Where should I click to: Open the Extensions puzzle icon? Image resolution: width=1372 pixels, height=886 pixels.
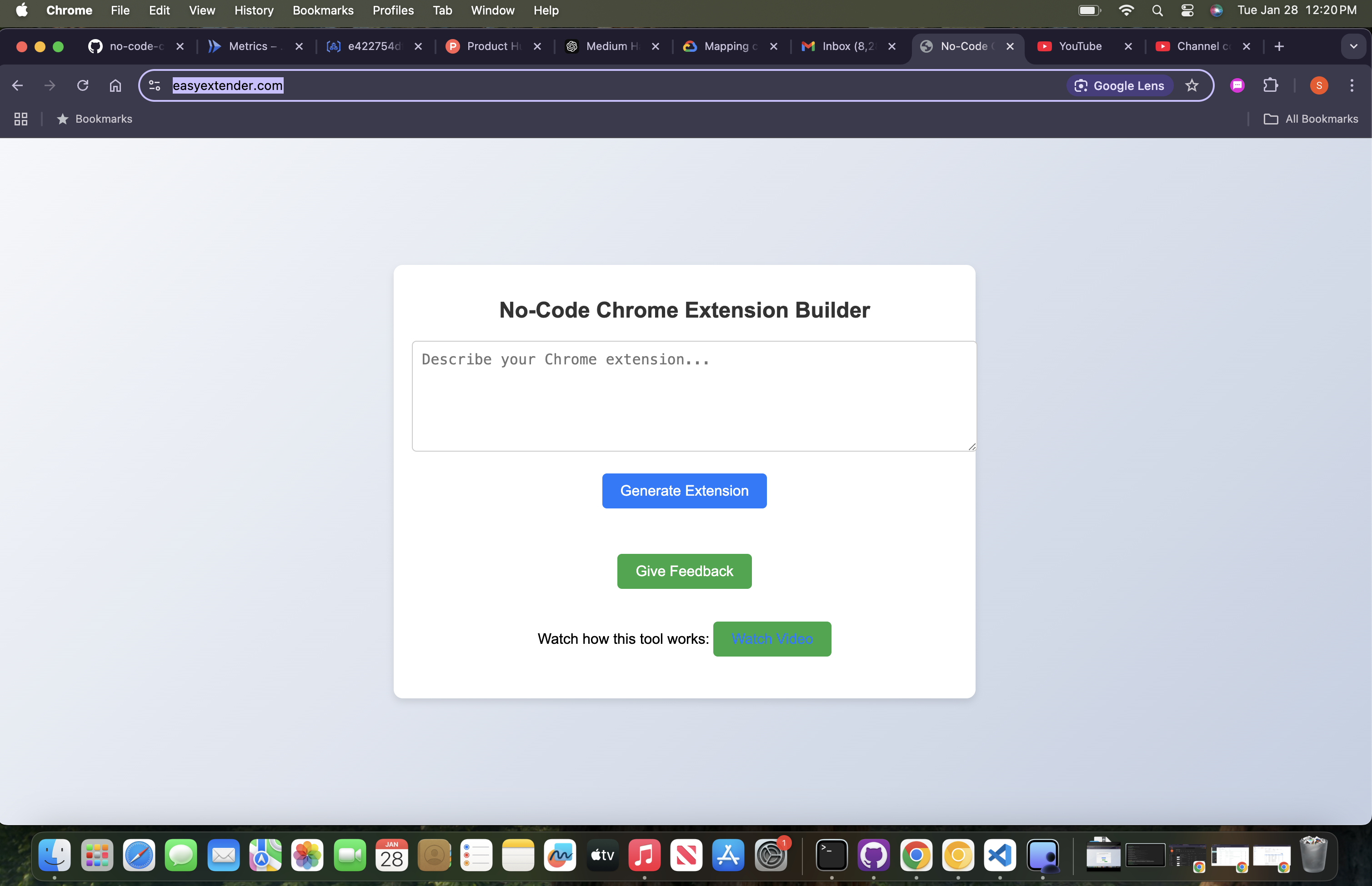point(1270,86)
